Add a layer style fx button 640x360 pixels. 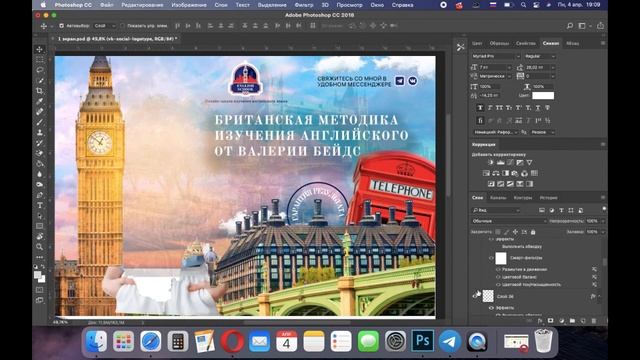(540, 321)
